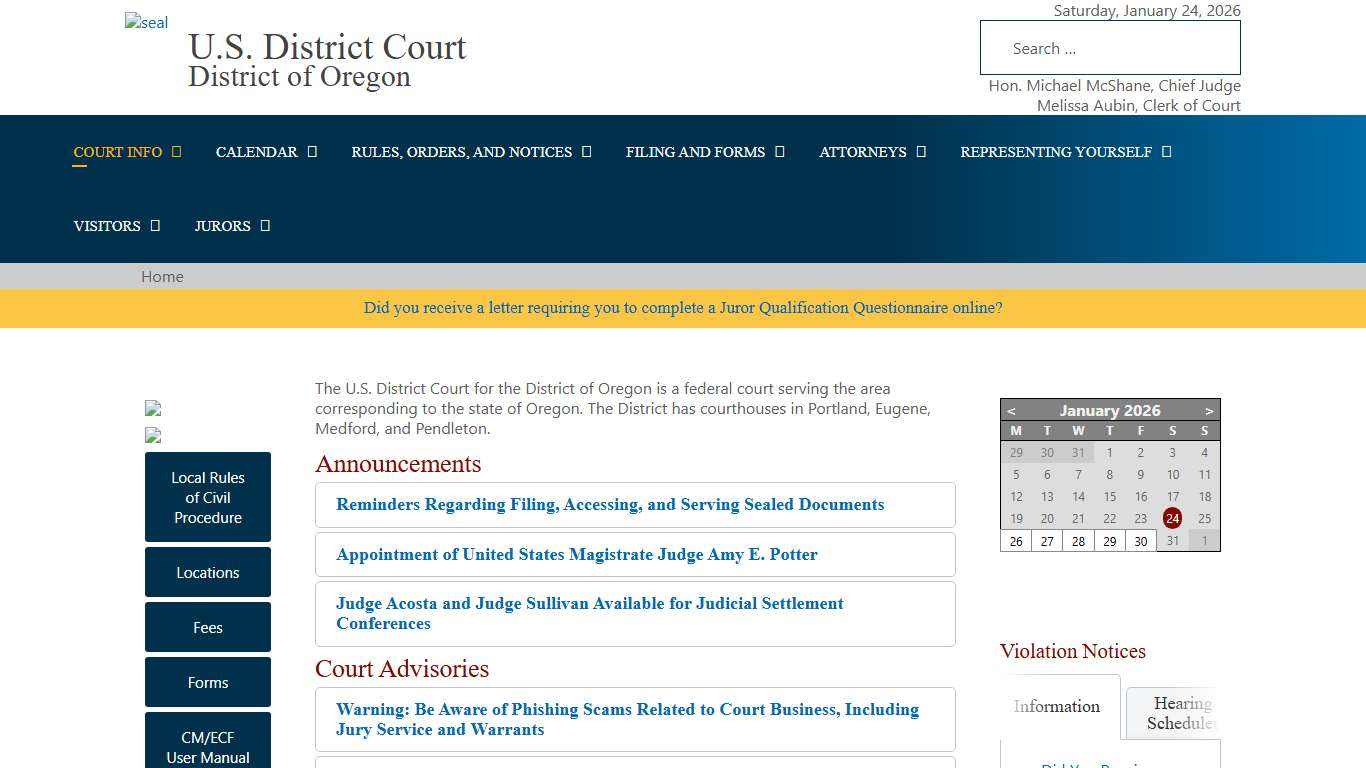Viewport: 1366px width, 768px height.
Task: Open the Representing Yourself dropdown
Action: [1166, 151]
